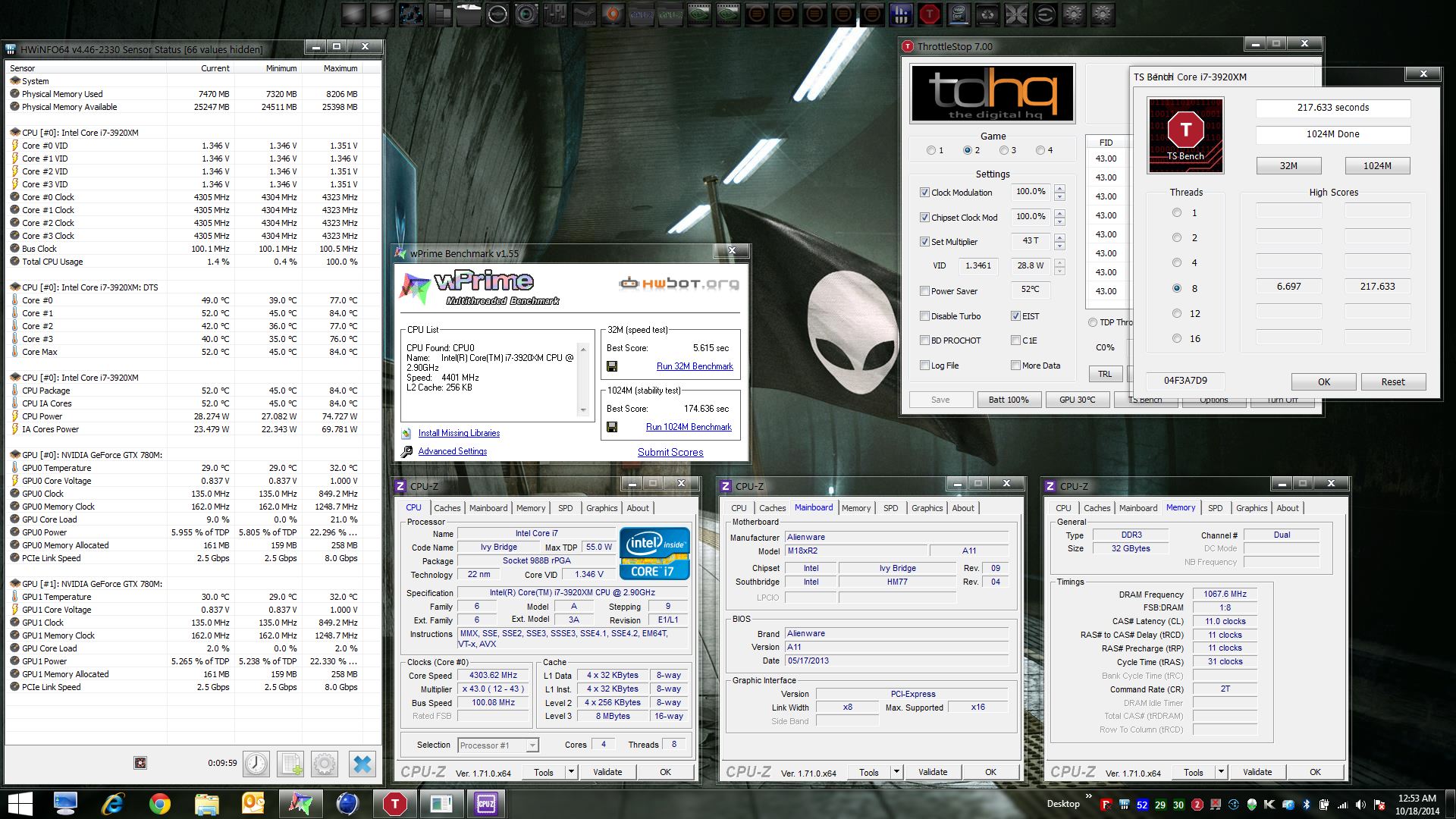
Task: Check Disable Turbo option
Action: 924,316
